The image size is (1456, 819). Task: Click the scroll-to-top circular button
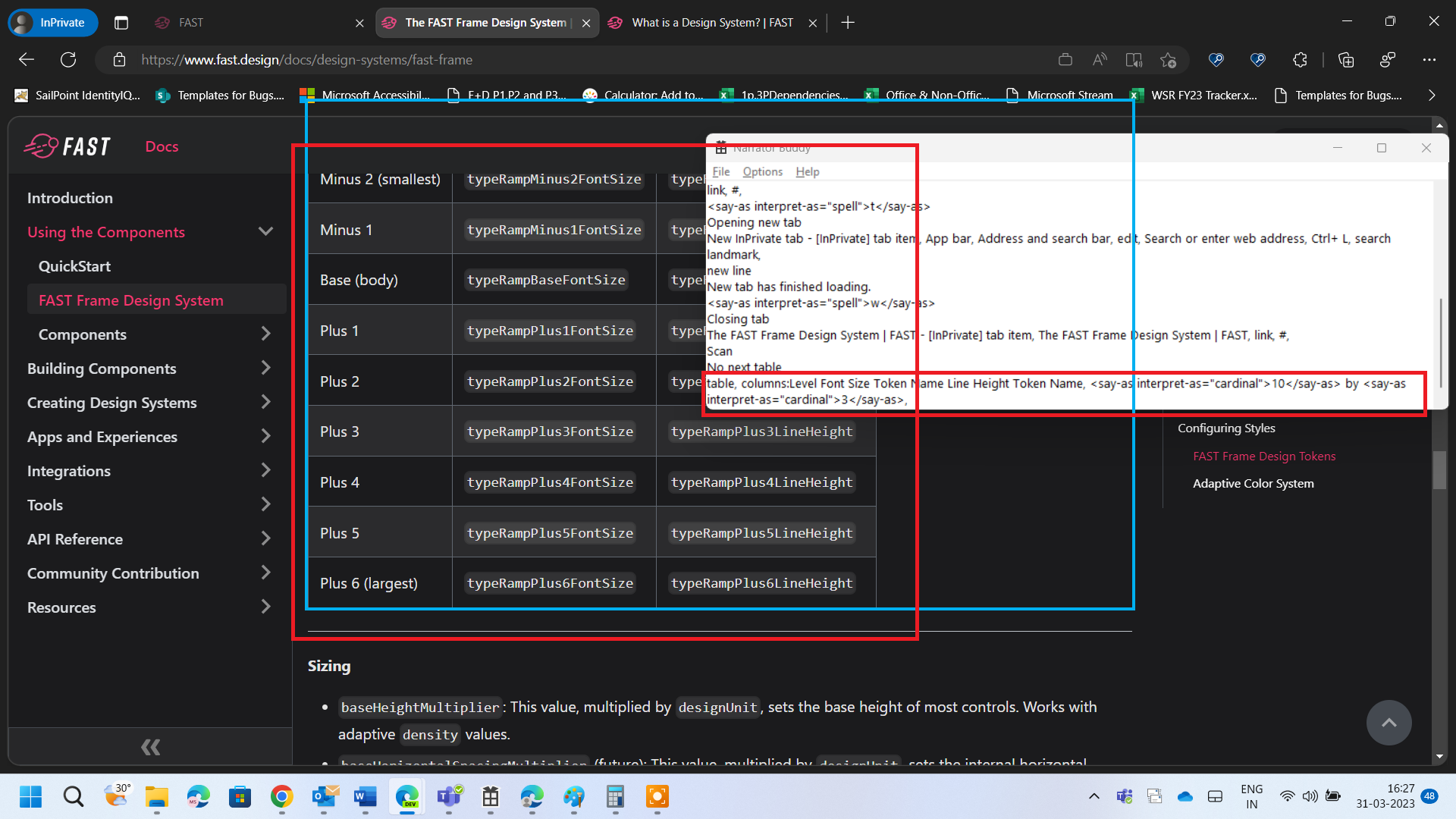click(1389, 723)
